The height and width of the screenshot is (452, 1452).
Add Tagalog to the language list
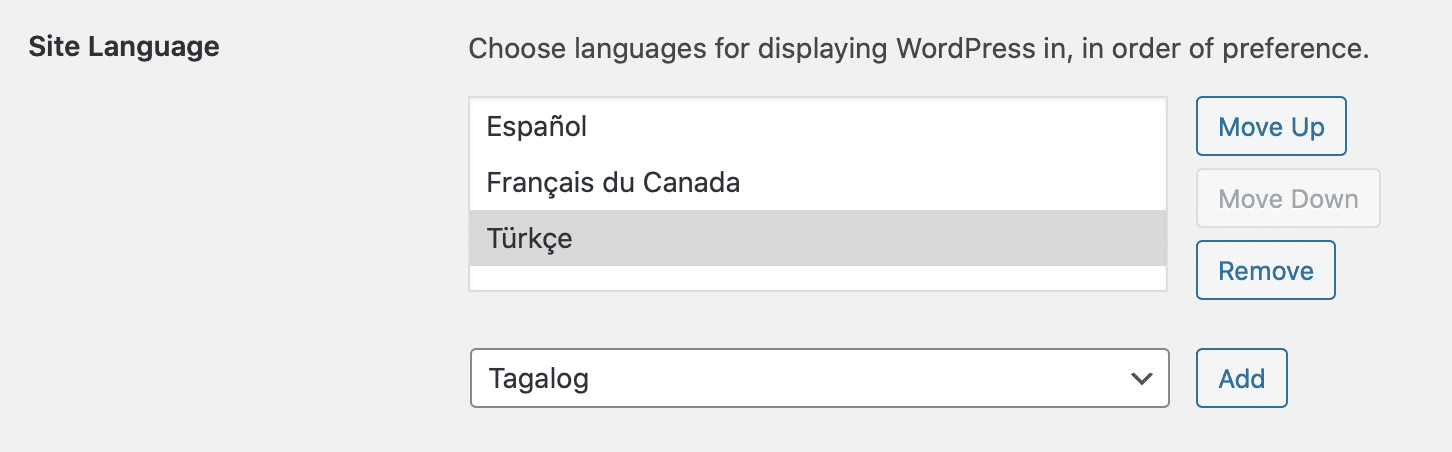[1241, 378]
